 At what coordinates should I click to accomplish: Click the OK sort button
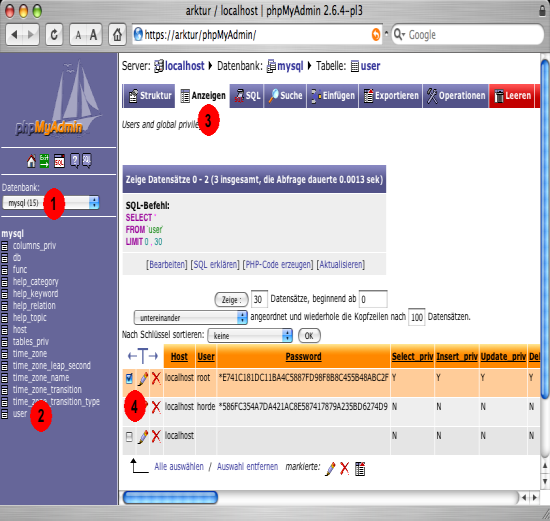(309, 336)
